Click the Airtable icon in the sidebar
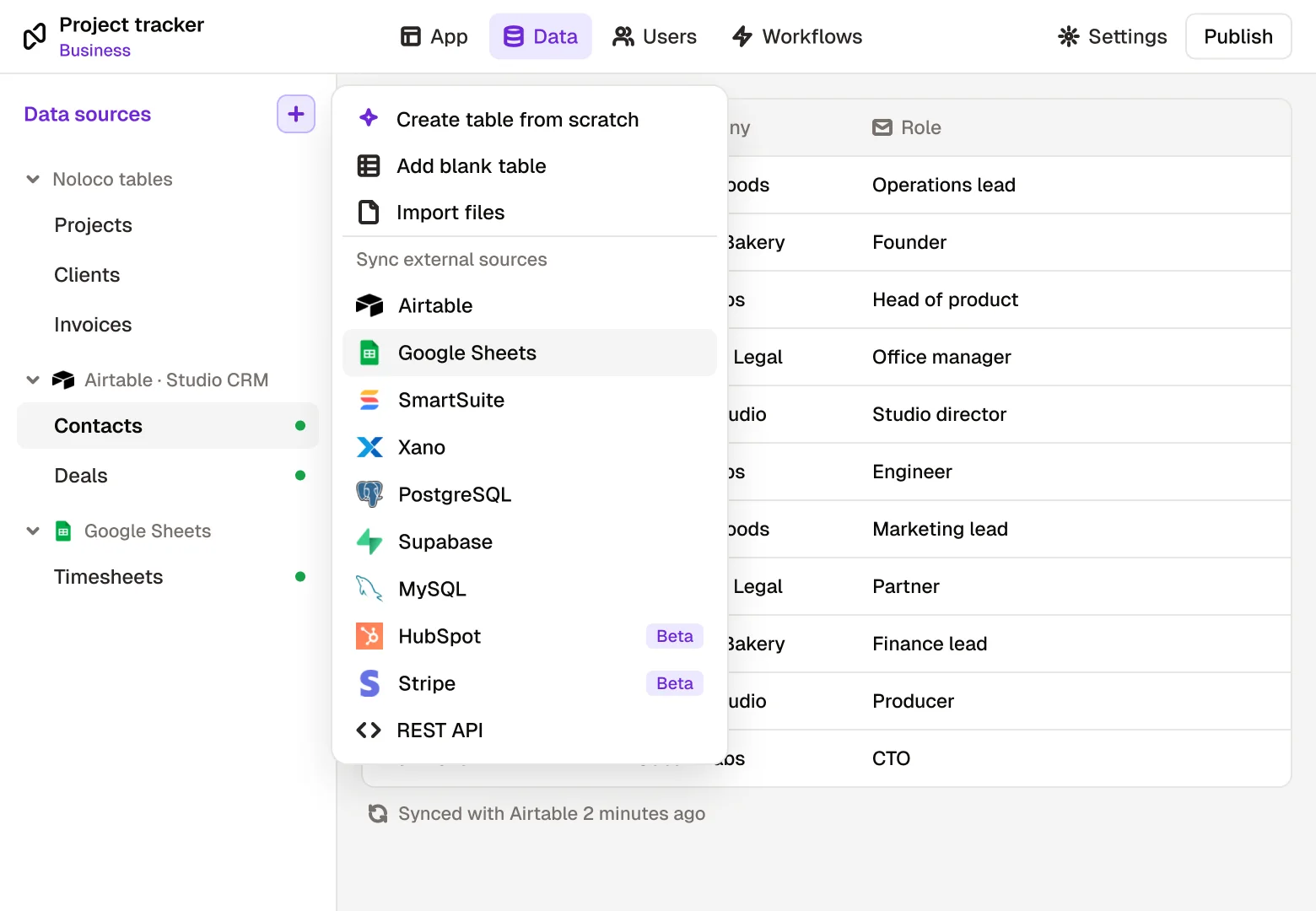 pos(63,380)
